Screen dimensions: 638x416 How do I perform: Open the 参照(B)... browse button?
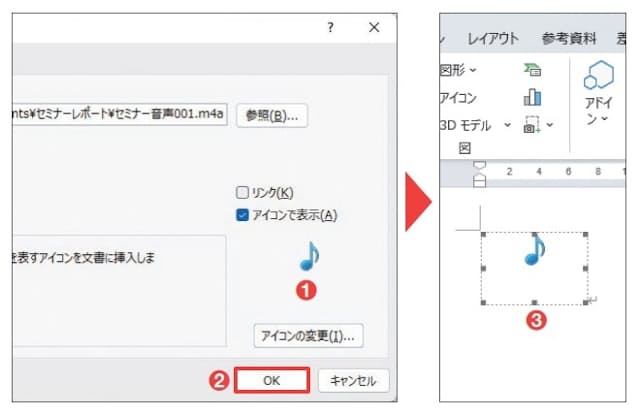pos(272,116)
